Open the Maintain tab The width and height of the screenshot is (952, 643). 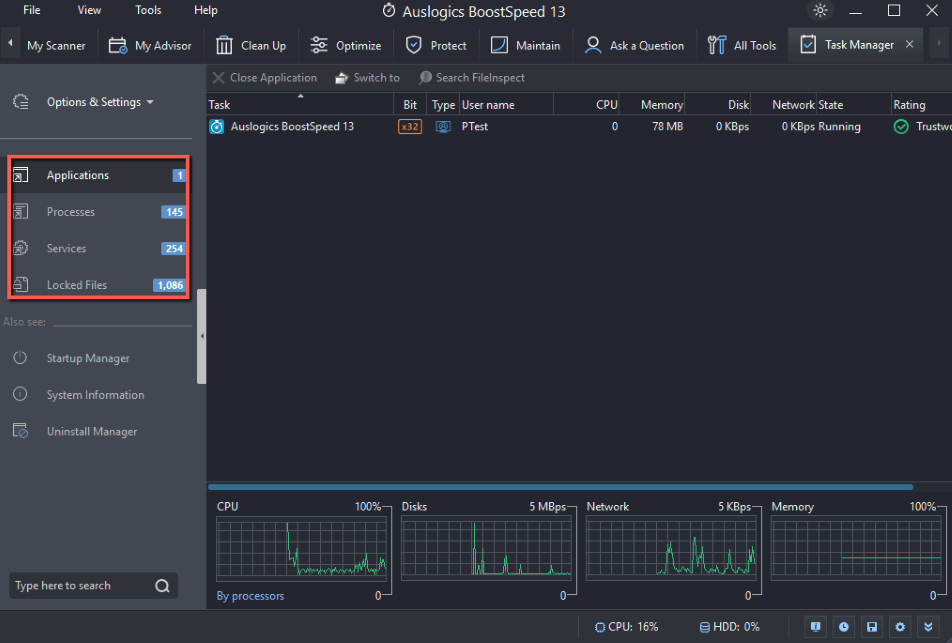click(525, 46)
